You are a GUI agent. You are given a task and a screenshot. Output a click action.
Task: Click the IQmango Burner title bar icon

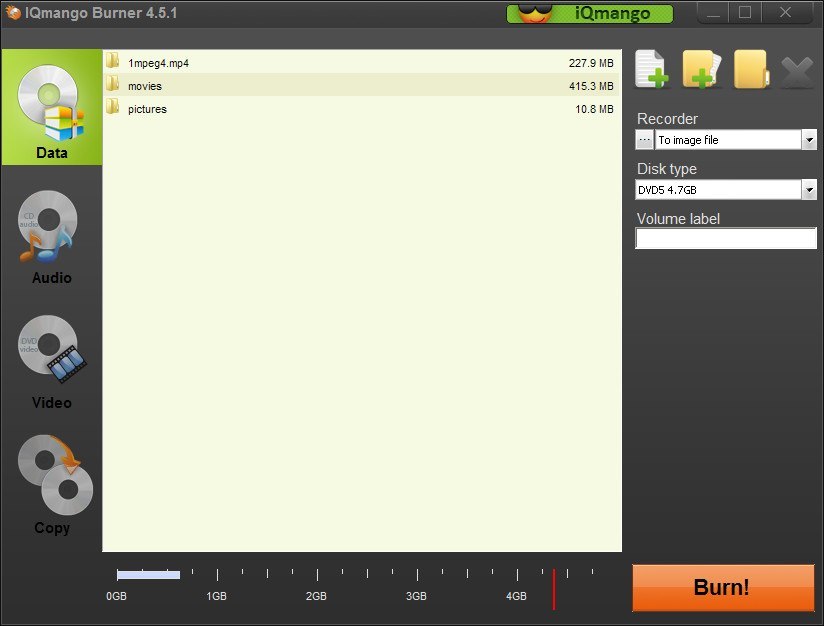coord(13,13)
